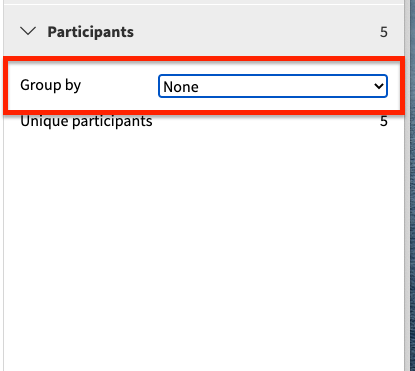
Task: Click the Participants count badge 5
Action: pos(384,32)
